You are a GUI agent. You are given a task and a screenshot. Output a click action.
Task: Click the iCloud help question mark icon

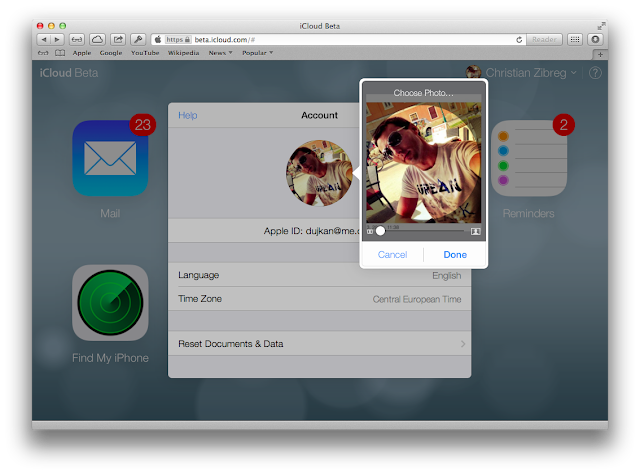pyautogui.click(x=595, y=73)
